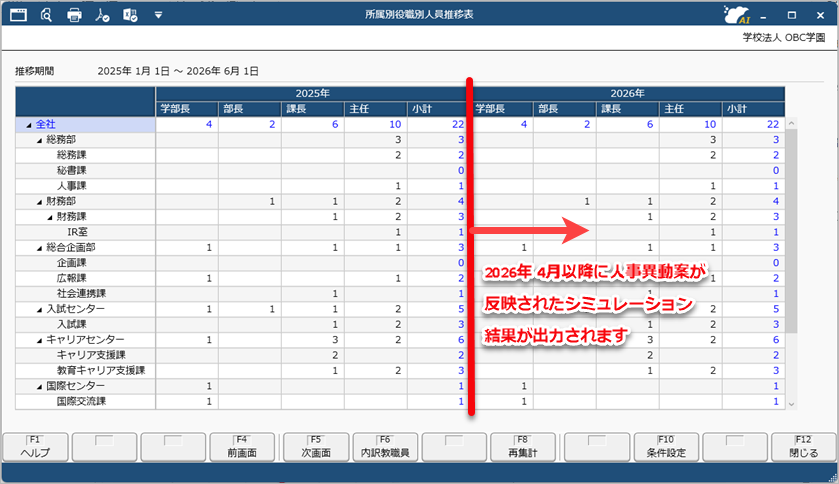
Task: Collapse the 国際センター tree node
Action: pos(40,387)
